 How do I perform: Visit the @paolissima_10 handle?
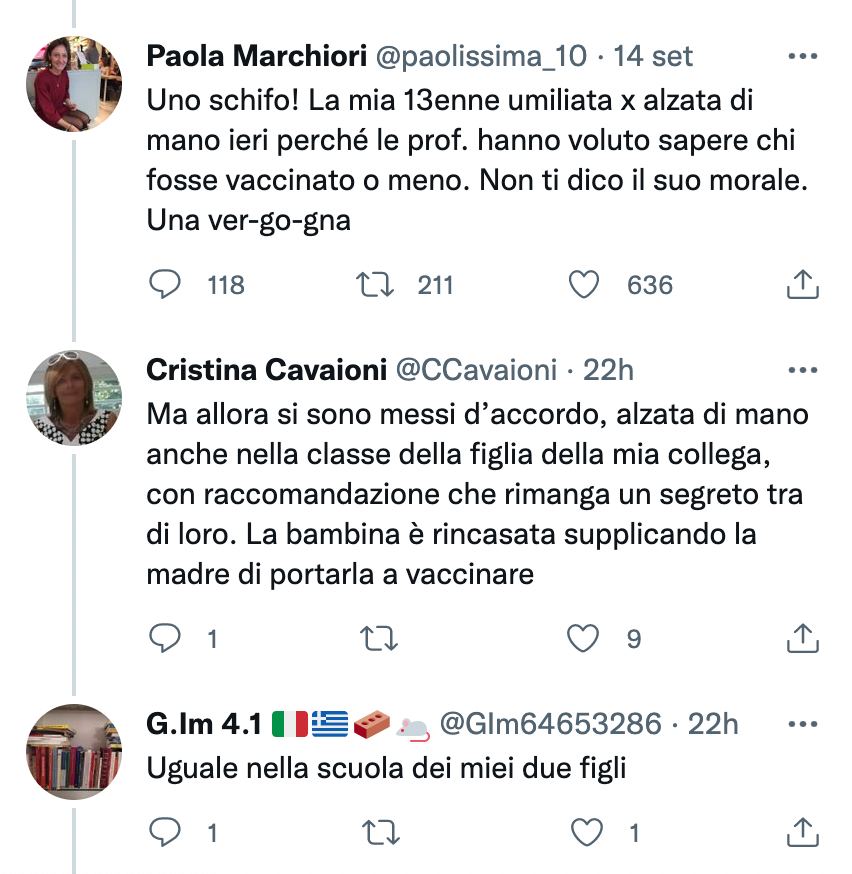[481, 56]
